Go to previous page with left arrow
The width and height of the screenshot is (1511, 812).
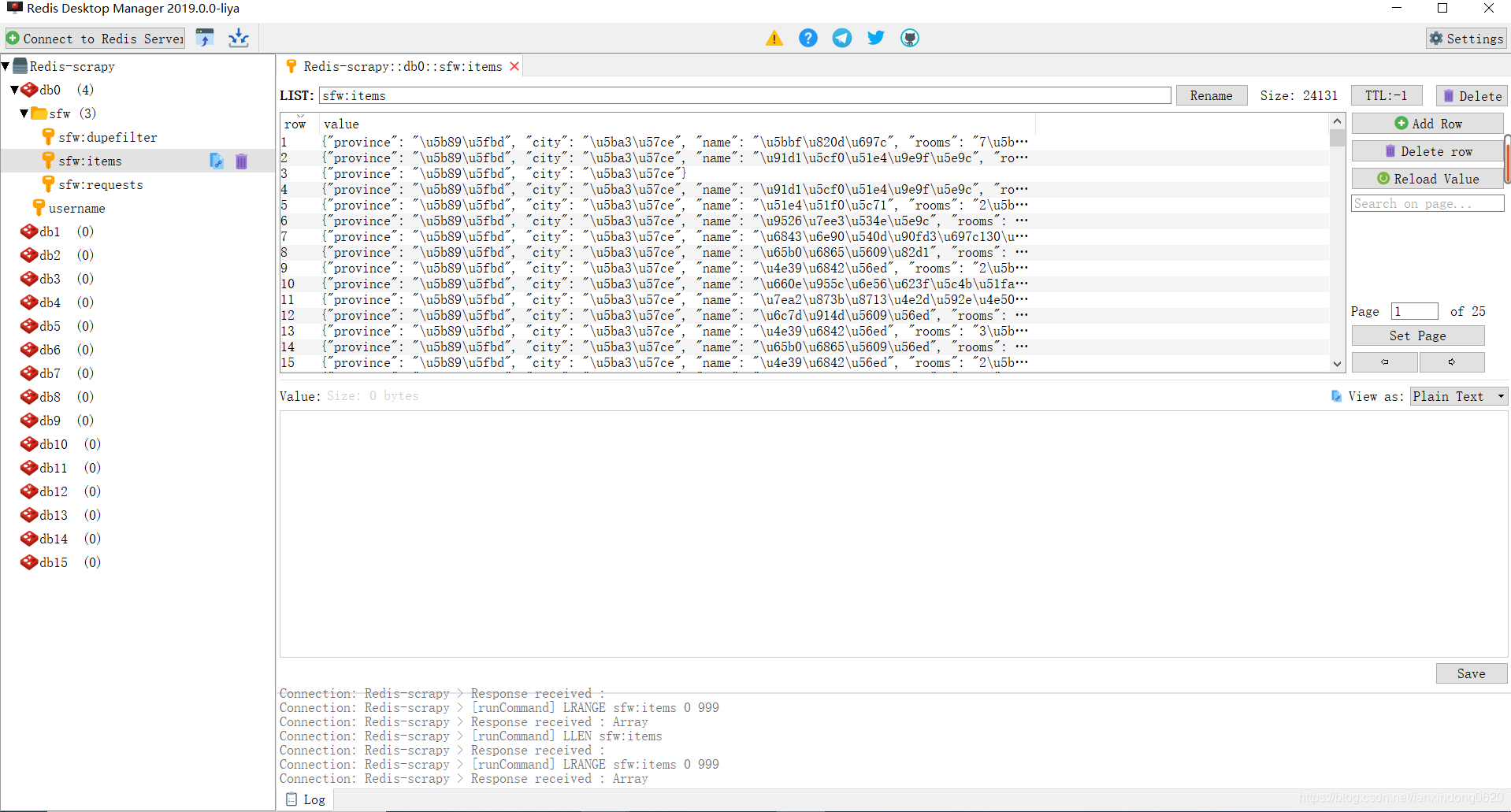pyautogui.click(x=1385, y=362)
